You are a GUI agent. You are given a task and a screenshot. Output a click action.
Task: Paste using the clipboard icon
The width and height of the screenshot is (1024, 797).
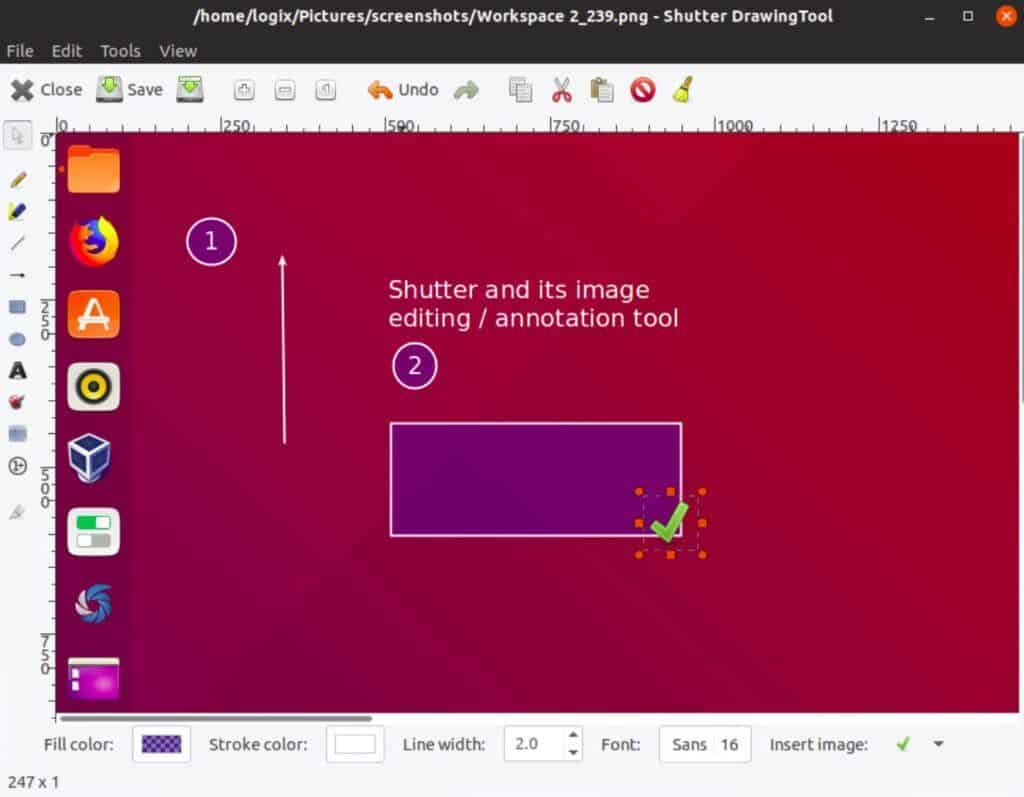[601, 90]
